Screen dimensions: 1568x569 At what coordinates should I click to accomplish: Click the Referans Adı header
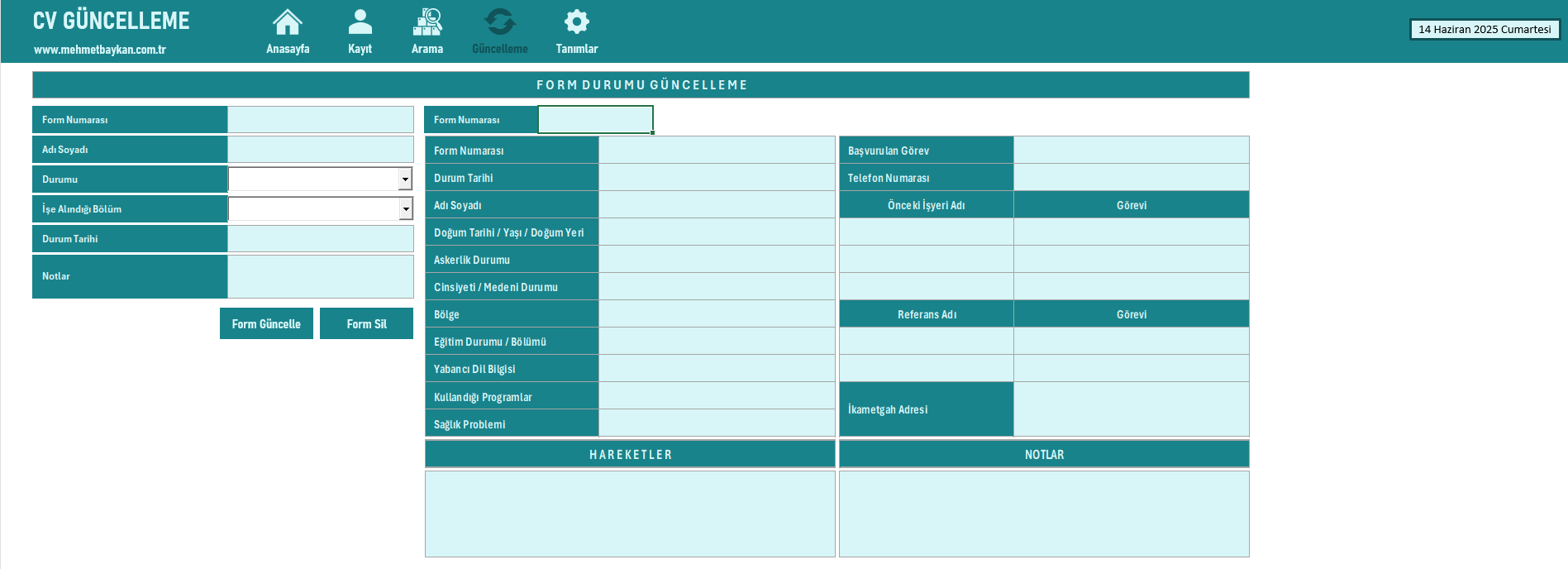click(x=927, y=314)
